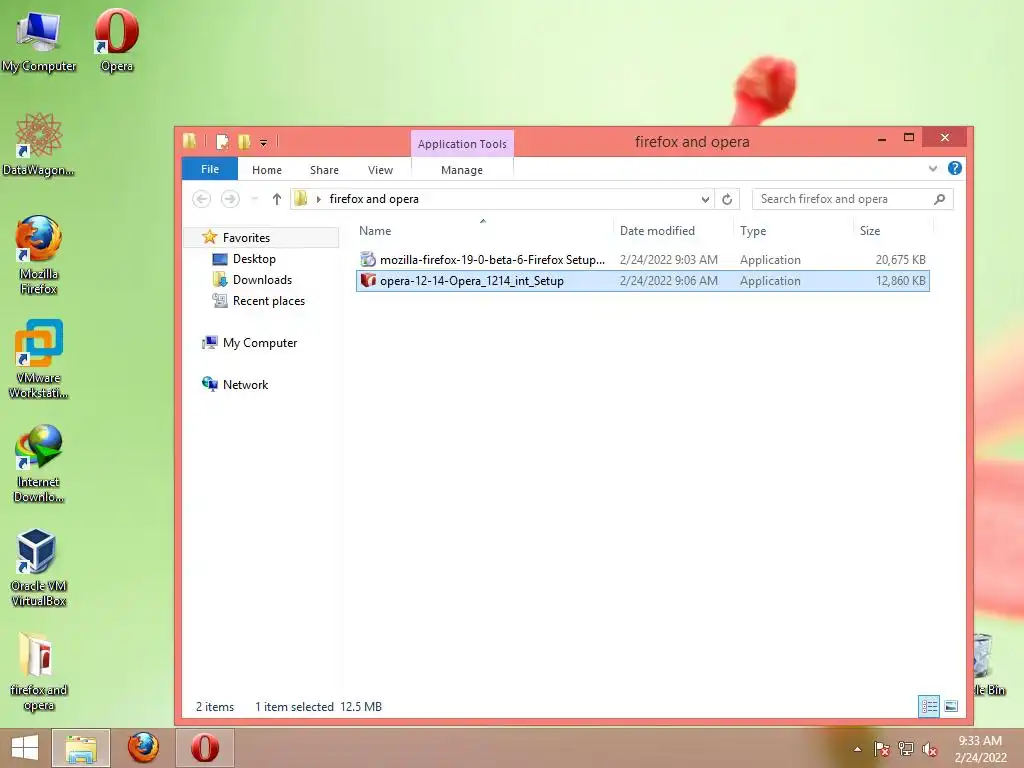The height and width of the screenshot is (768, 1024).
Task: Open Recycle Bin behind the Explorer window
Action: point(989,665)
